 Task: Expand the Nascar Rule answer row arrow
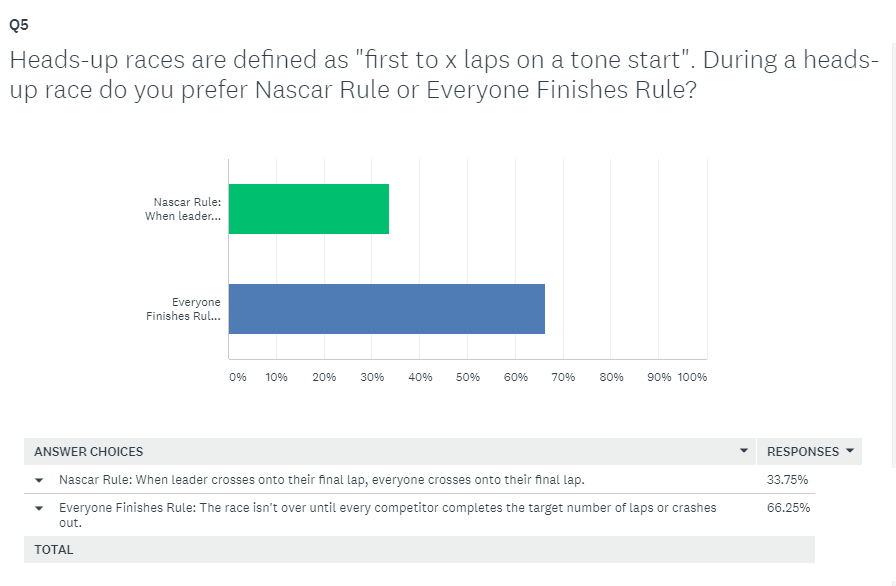point(39,480)
